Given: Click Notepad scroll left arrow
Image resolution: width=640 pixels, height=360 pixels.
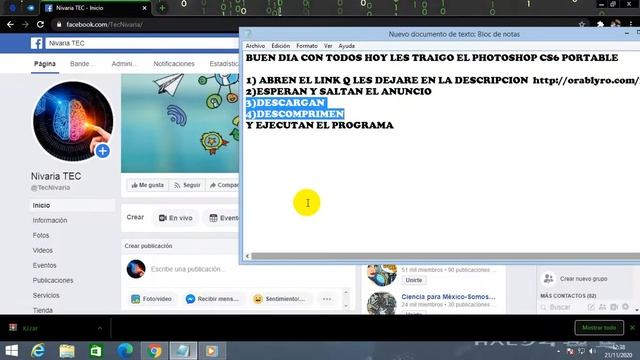Looking at the screenshot, I should pyautogui.click(x=247, y=256).
